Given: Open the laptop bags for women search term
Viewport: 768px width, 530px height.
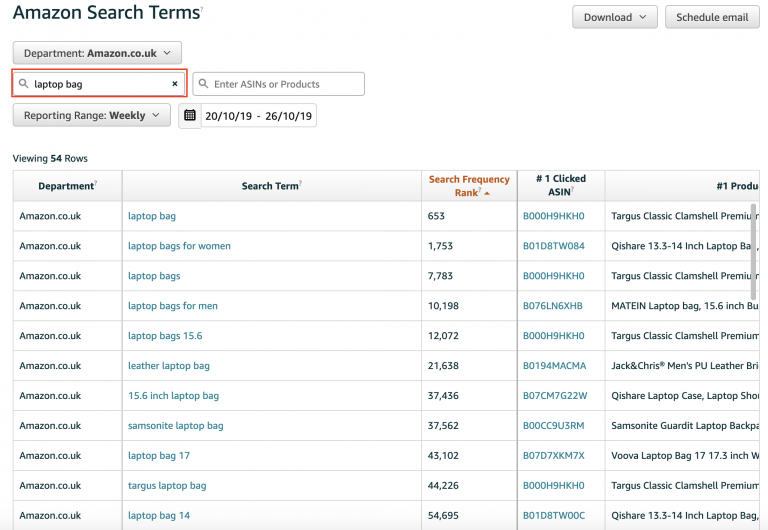Looking at the screenshot, I should point(179,246).
